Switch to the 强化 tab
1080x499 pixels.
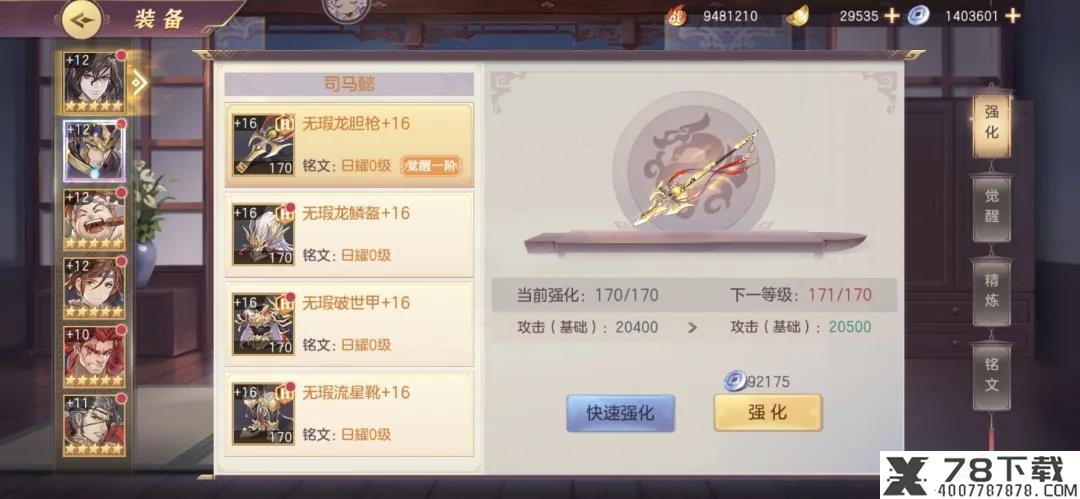coord(991,122)
